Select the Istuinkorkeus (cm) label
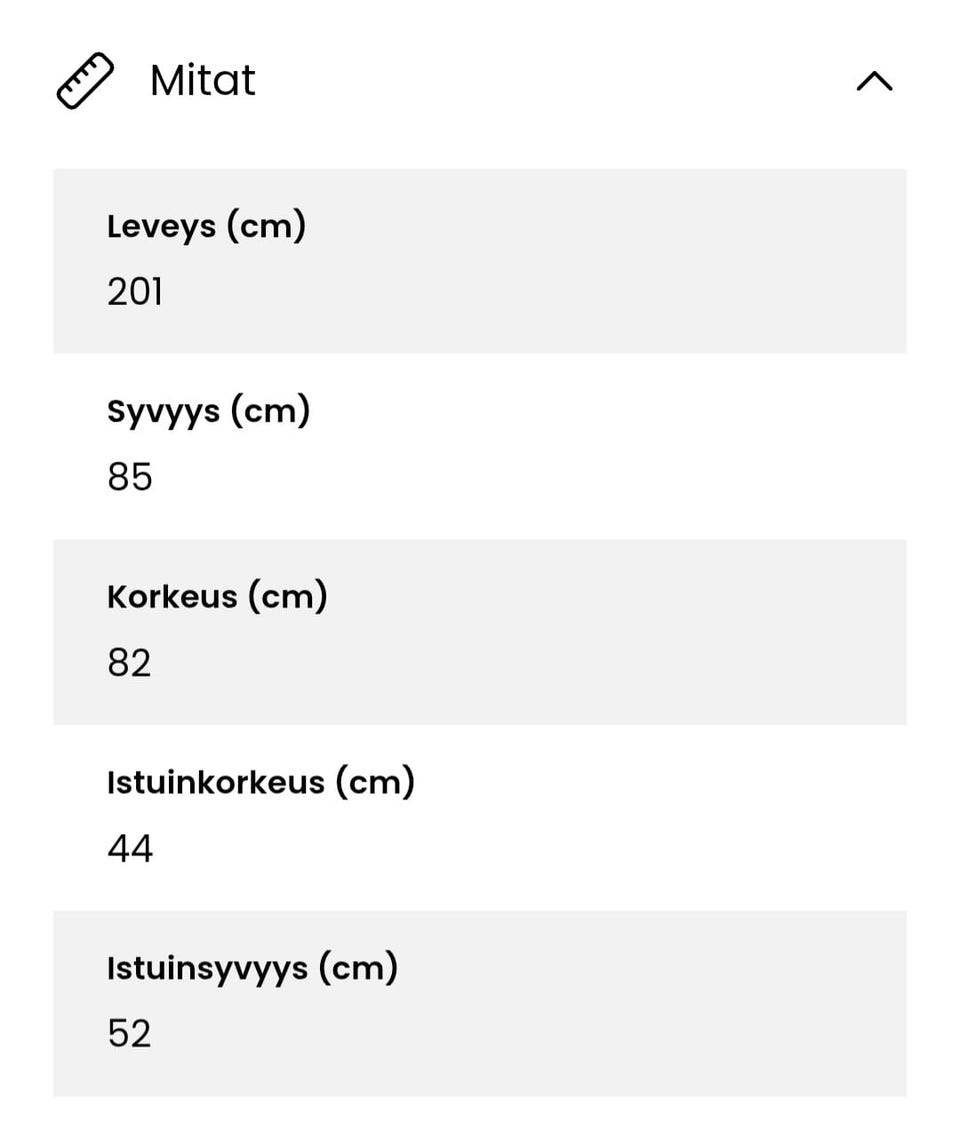 [260, 782]
